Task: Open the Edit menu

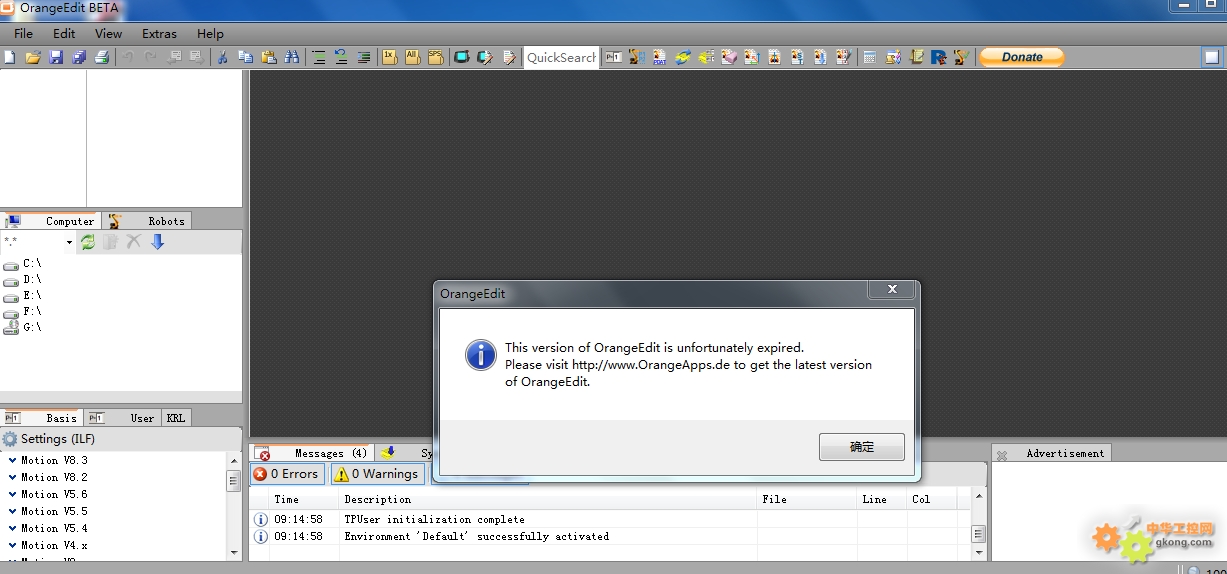Action: (x=64, y=33)
